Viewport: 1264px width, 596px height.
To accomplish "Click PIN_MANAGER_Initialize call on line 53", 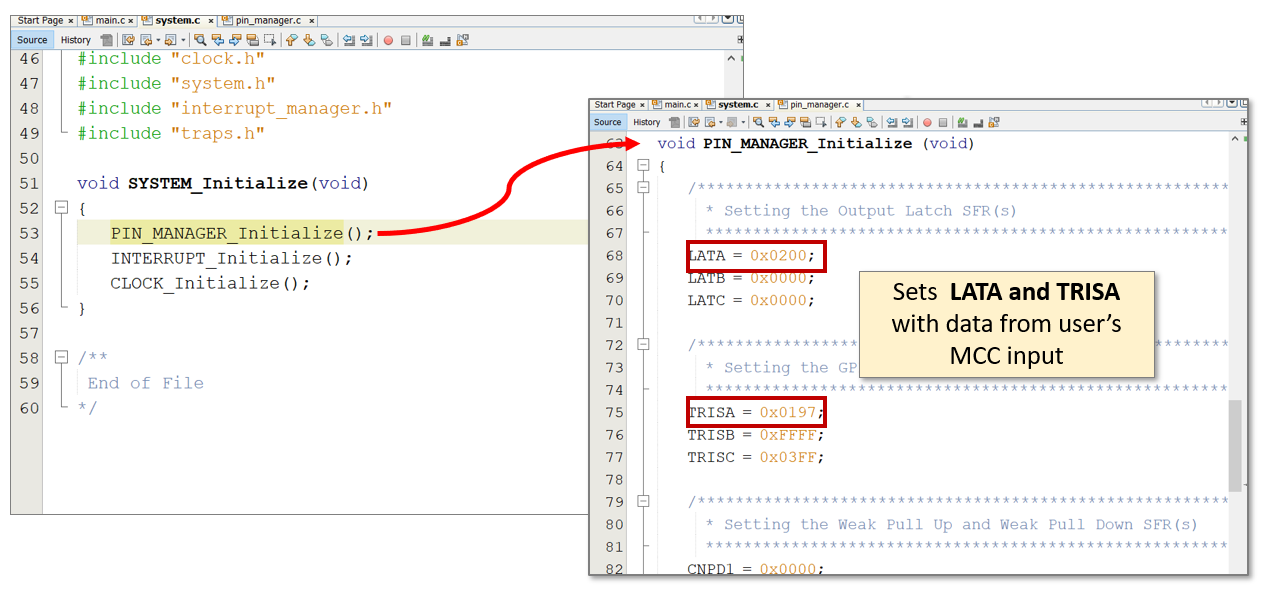I will (227, 233).
